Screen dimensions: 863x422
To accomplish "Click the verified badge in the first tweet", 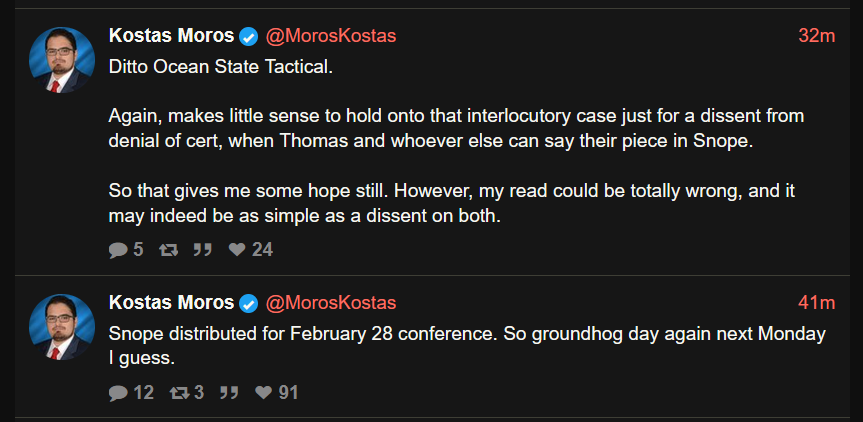I will (249, 37).
